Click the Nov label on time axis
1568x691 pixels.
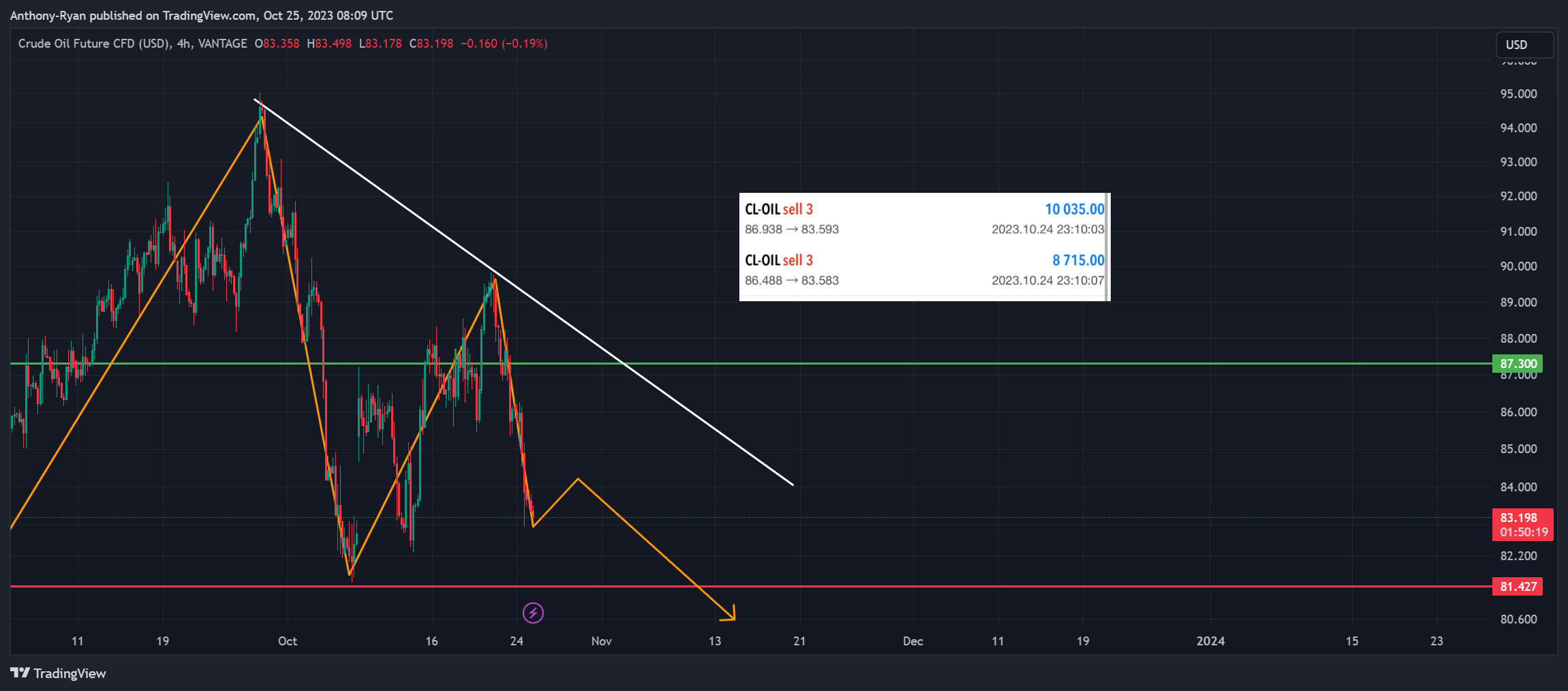pos(602,641)
